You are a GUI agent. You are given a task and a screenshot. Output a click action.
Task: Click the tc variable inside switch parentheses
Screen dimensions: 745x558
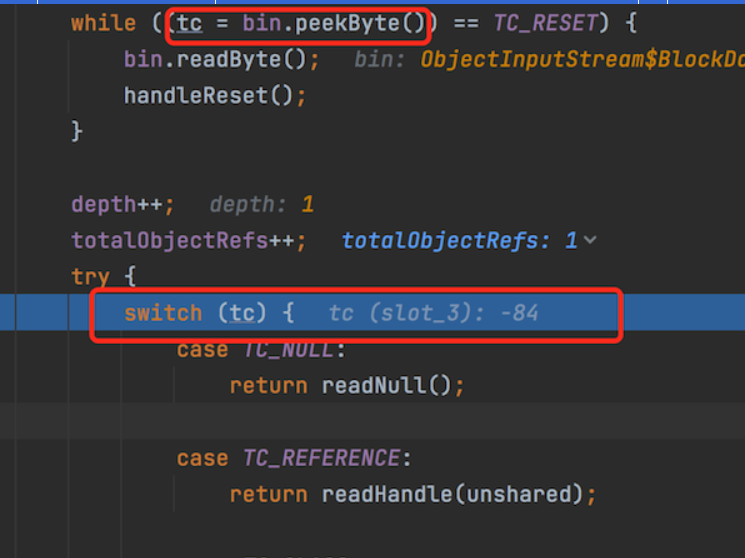tap(241, 313)
